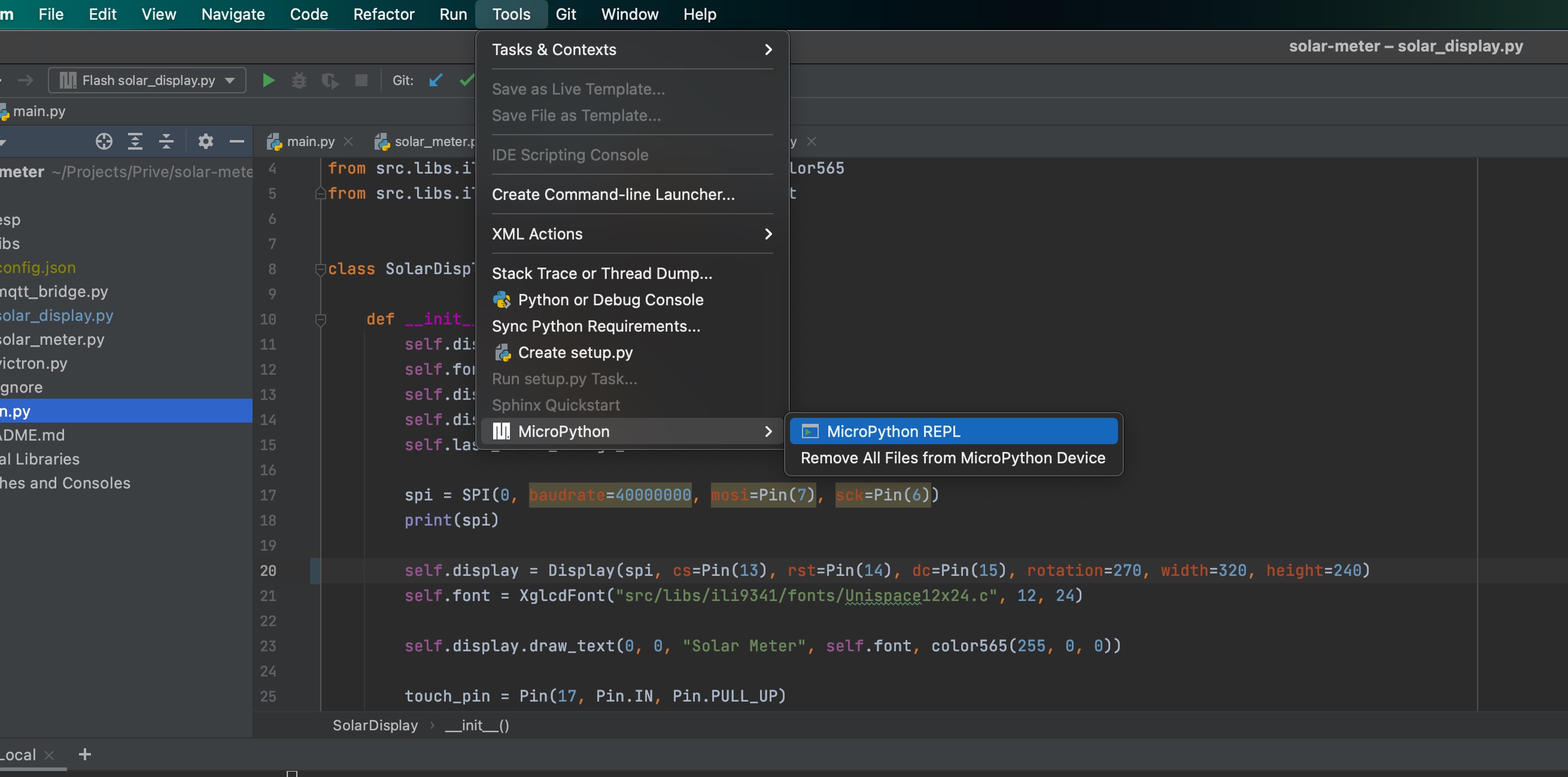The width and height of the screenshot is (1568, 777).
Task: Open the Refactor menu
Action: [384, 14]
